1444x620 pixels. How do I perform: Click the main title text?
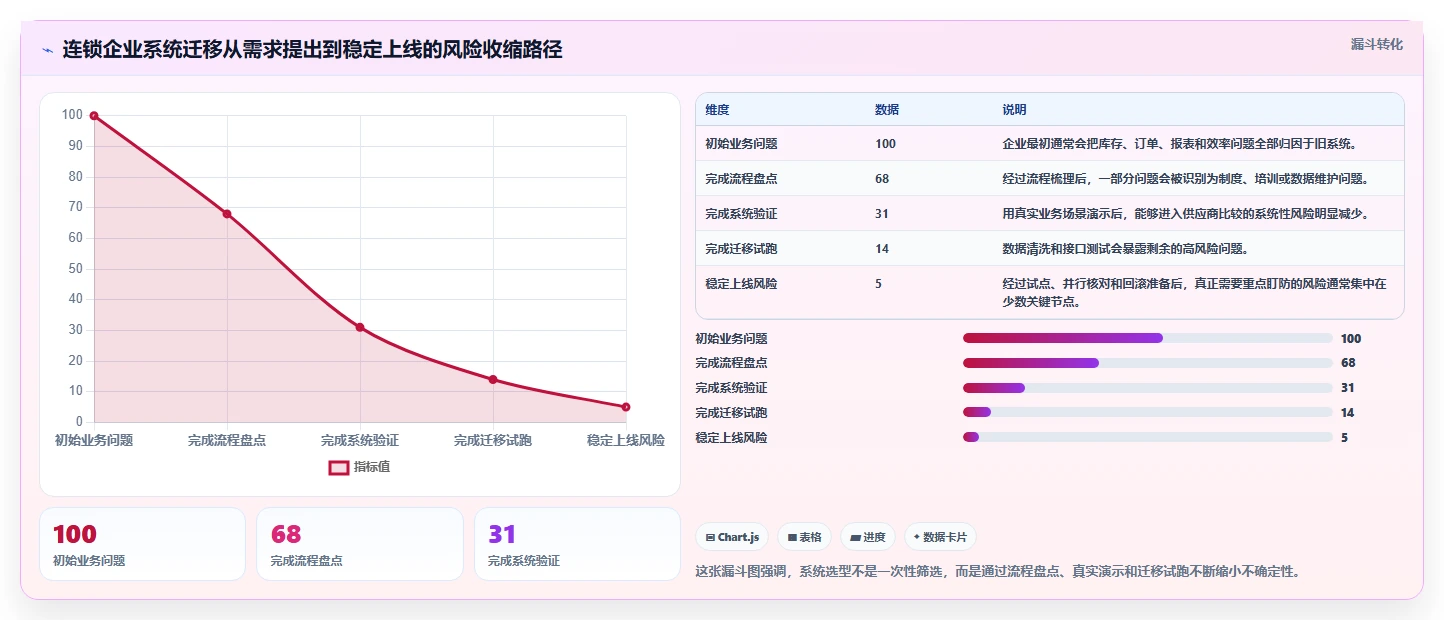312,50
